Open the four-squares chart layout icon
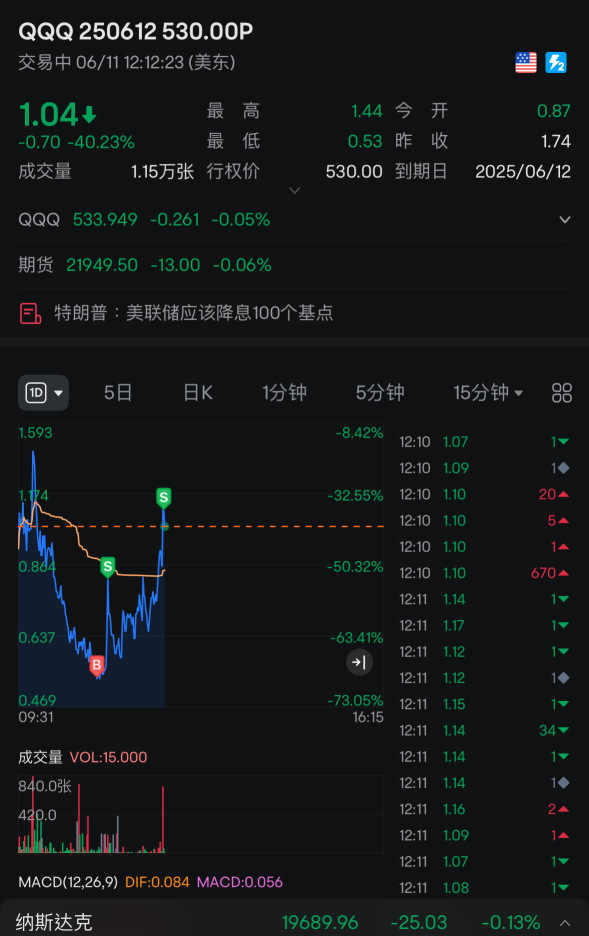 click(562, 393)
